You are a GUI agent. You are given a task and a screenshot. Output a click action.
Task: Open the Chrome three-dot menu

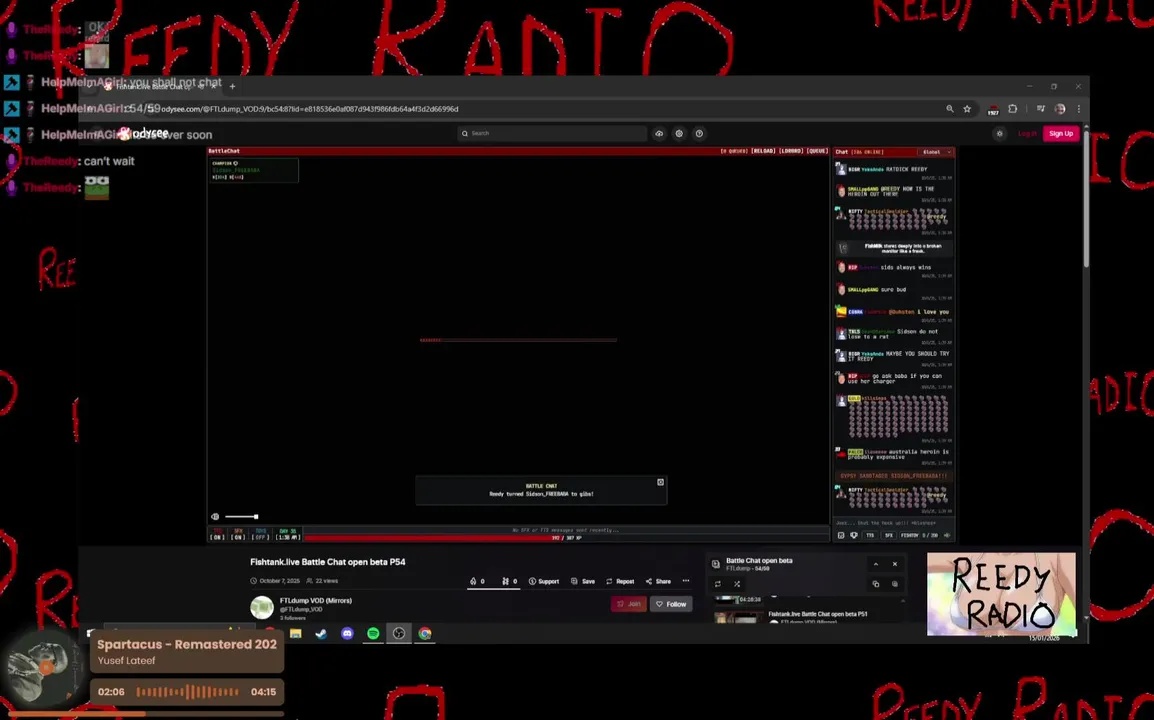point(1079,109)
